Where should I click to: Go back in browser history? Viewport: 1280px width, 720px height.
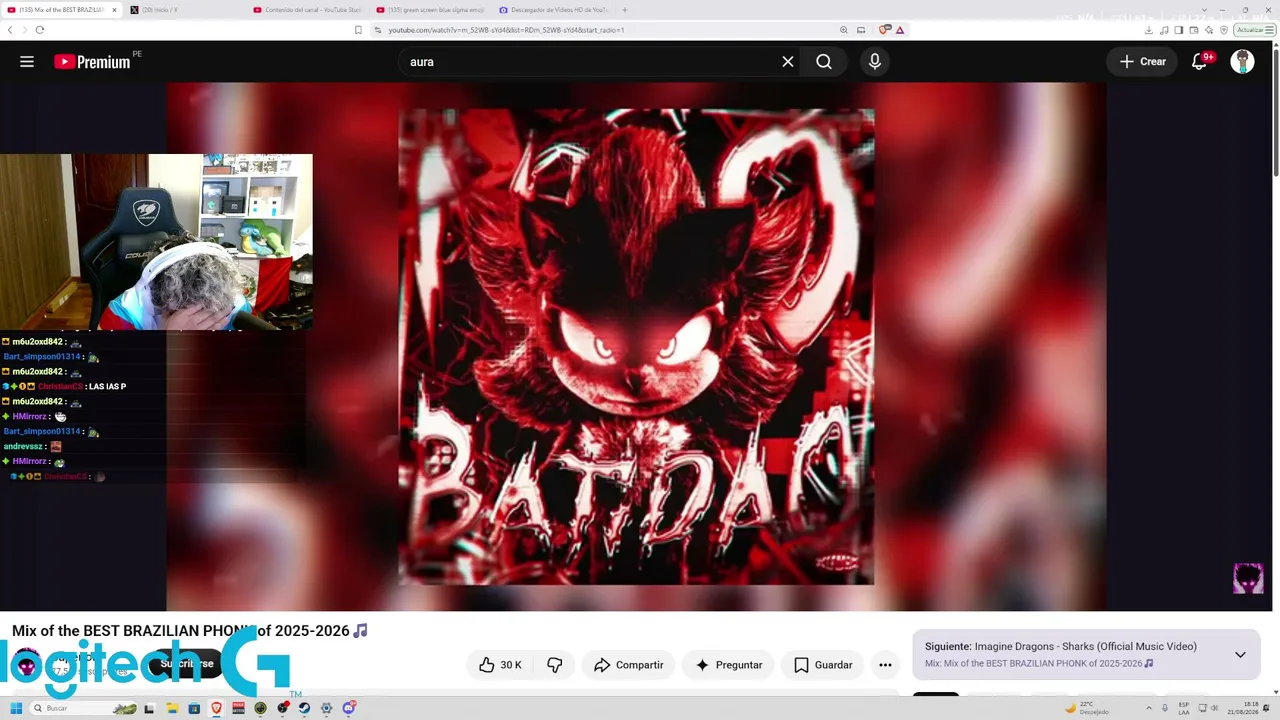pyautogui.click(x=10, y=30)
